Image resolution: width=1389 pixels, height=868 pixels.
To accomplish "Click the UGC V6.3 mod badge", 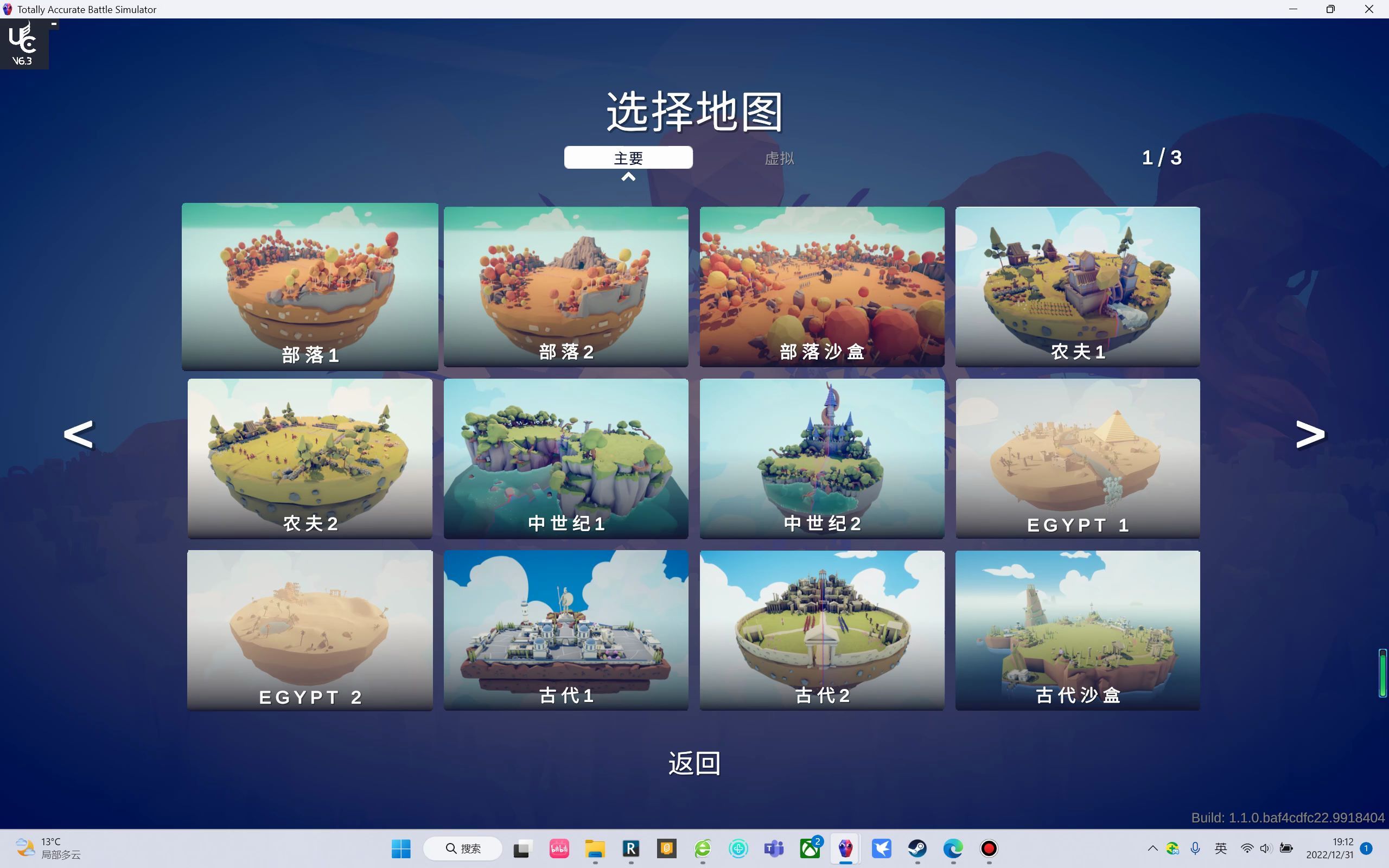I will 23,43.
